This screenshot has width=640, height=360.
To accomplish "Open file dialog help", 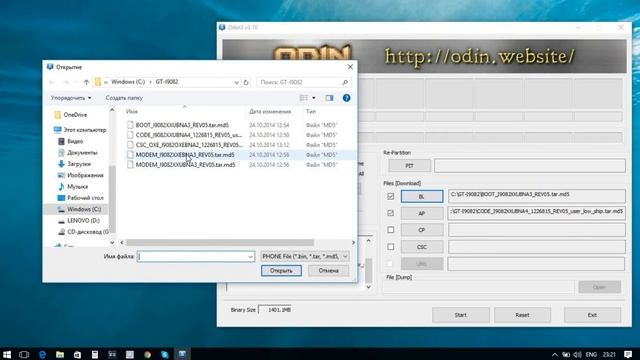I will (347, 98).
